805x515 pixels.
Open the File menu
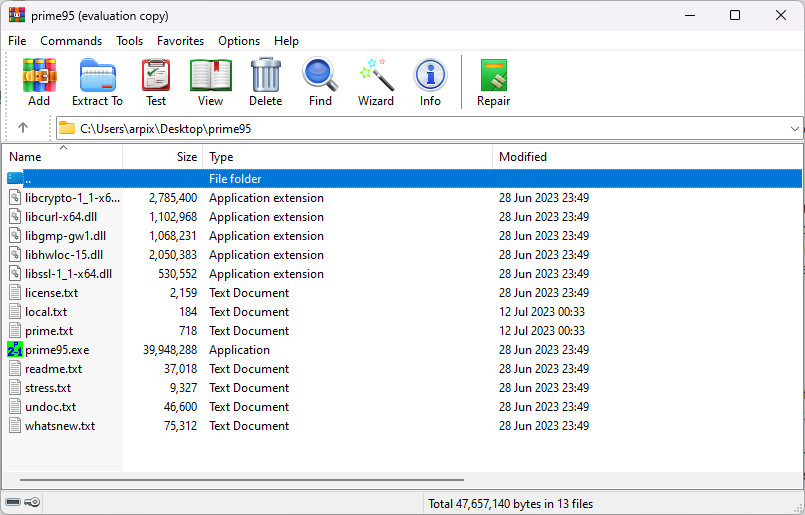click(x=17, y=41)
